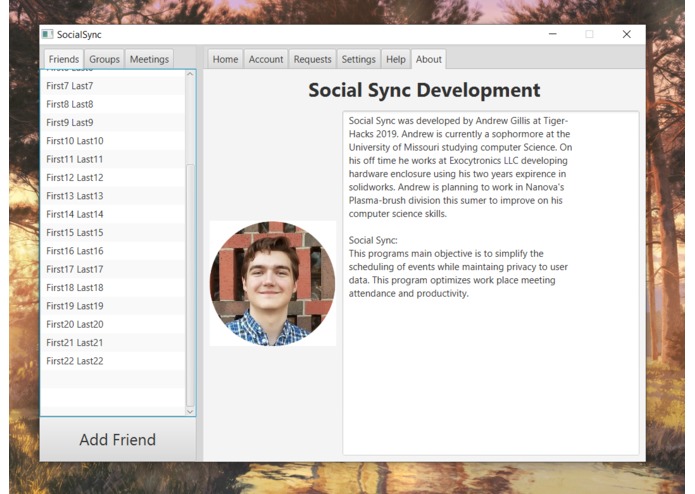Click the friends list scrollbar thumb
This screenshot has width=695, height=494.
[x=190, y=284]
